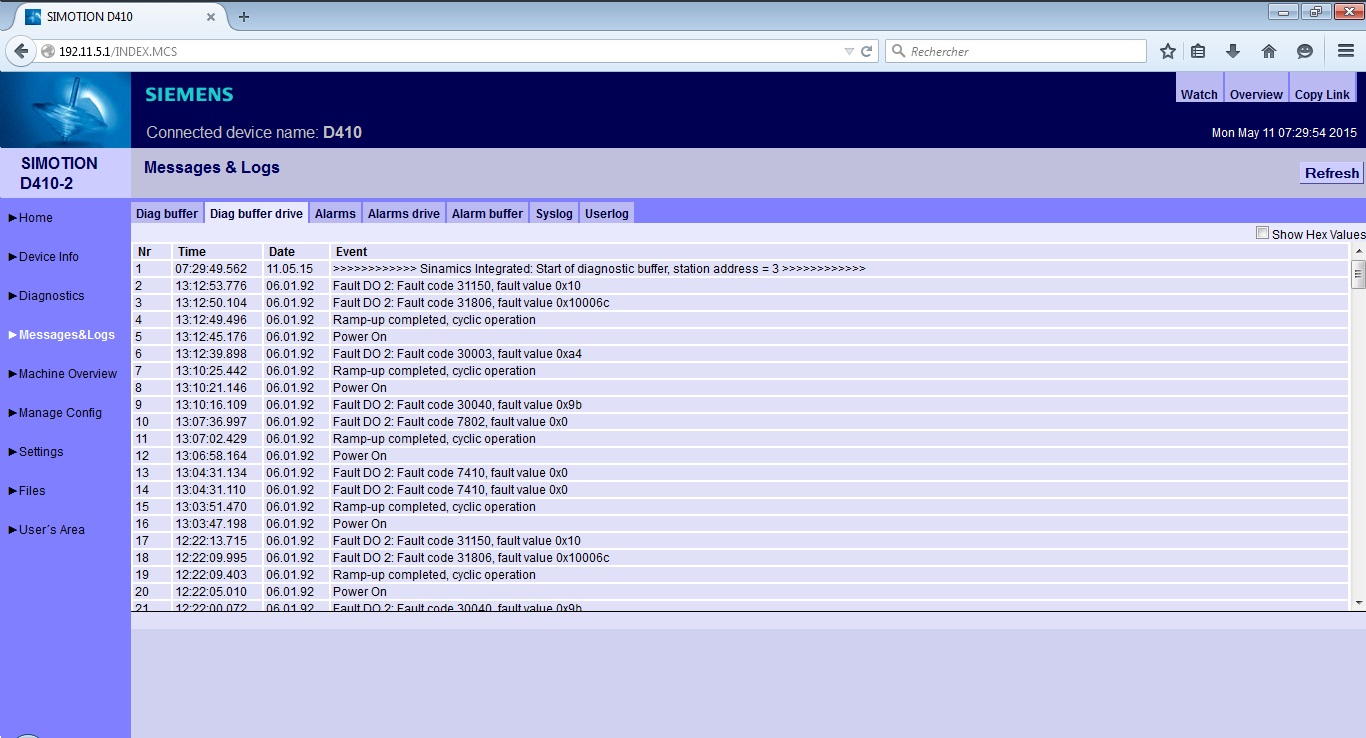
Task: Go to the browser home page icon
Action: (x=1269, y=51)
